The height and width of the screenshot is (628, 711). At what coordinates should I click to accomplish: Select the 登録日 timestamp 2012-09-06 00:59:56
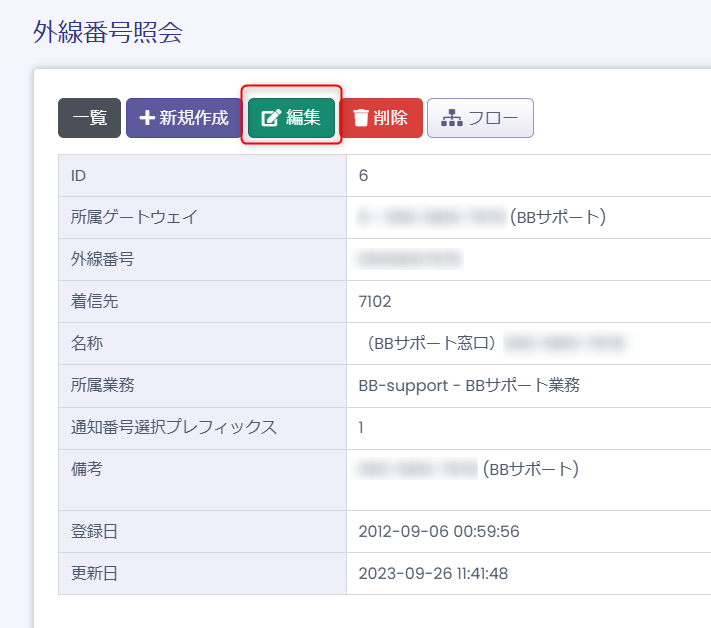click(x=439, y=531)
